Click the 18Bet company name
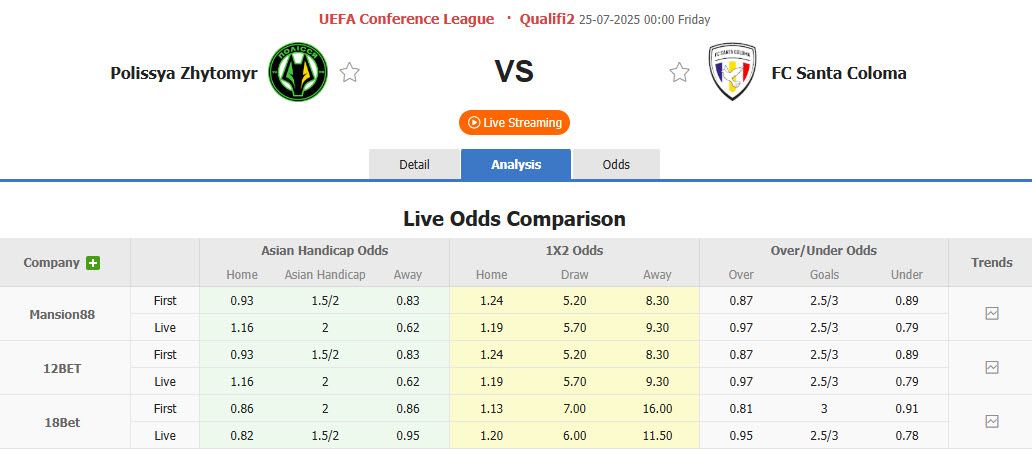The width and height of the screenshot is (1032, 451). tap(64, 422)
